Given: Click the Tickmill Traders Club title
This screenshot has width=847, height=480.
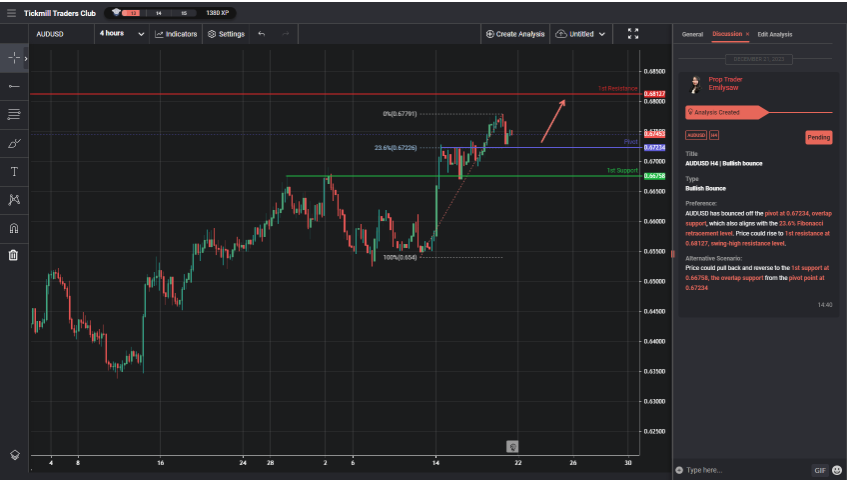Looking at the screenshot, I should (x=59, y=13).
